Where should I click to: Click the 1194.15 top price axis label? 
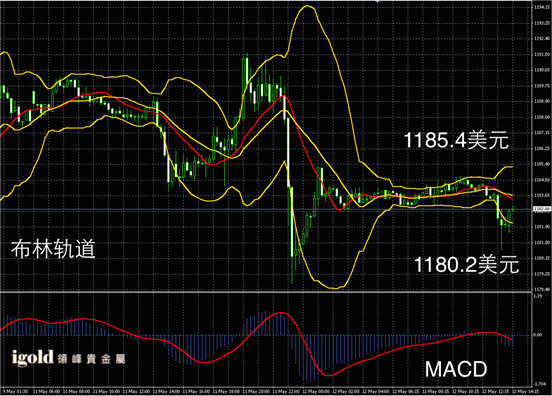coord(541,7)
